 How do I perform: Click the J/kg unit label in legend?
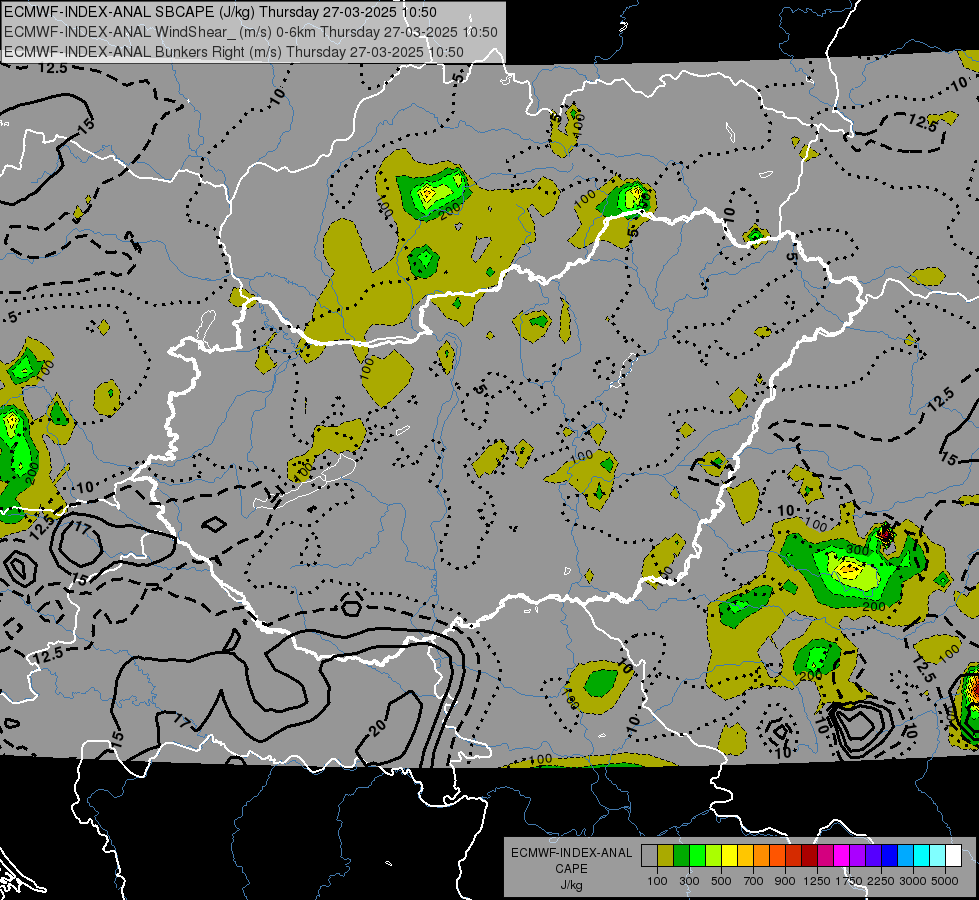[571, 885]
